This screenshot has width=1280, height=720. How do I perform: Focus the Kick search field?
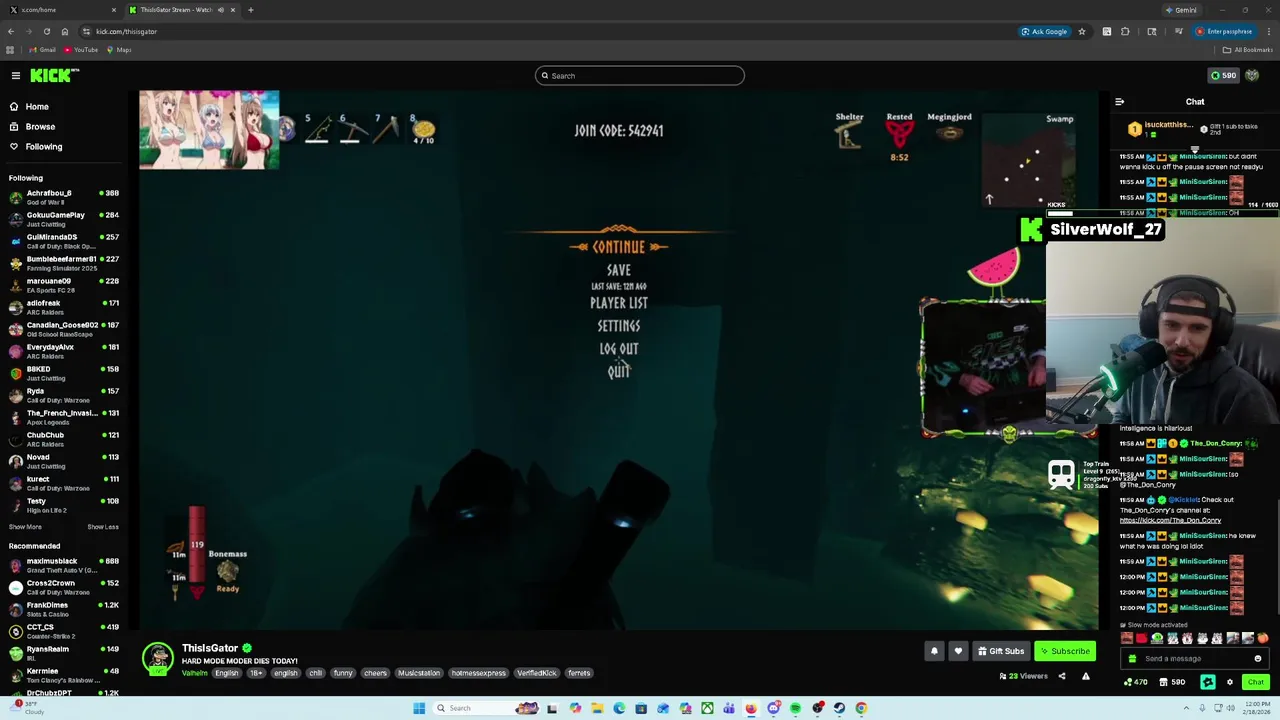coord(640,75)
